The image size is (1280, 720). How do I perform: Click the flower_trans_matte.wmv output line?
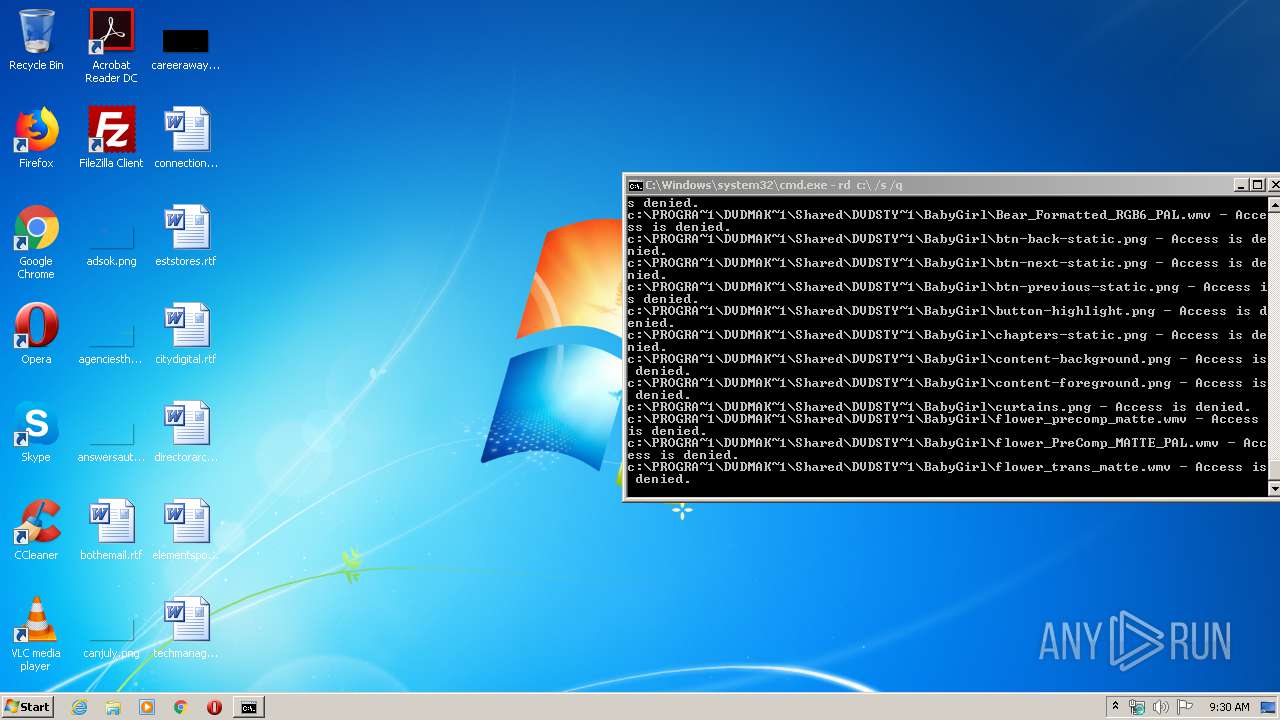point(947,473)
